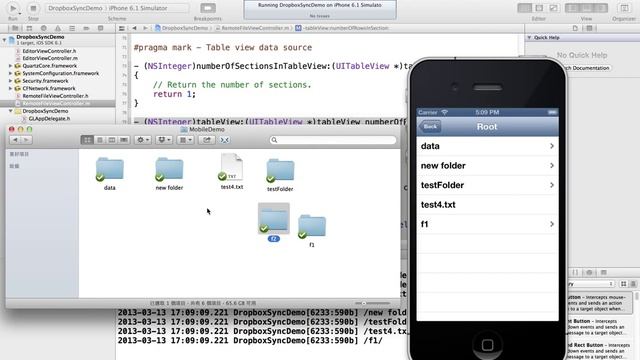The height and width of the screenshot is (360, 640).
Task: Stop the running DropboxSyncDemo app
Action: point(33,8)
